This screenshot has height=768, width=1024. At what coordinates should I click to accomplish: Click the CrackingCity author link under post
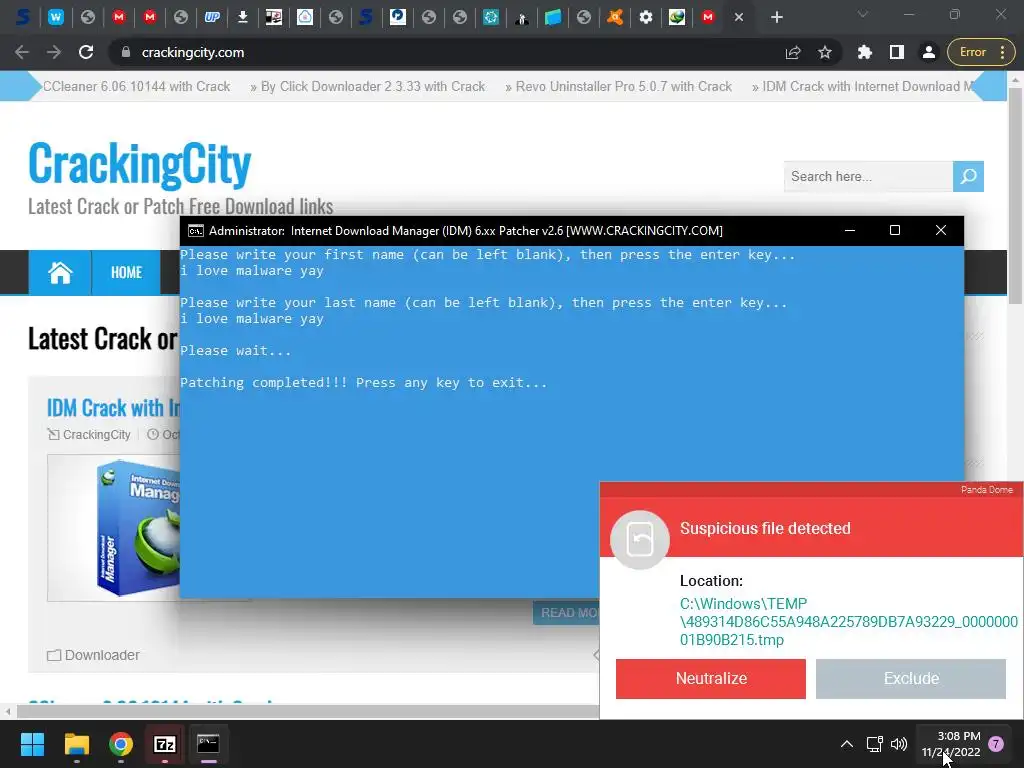(x=96, y=434)
